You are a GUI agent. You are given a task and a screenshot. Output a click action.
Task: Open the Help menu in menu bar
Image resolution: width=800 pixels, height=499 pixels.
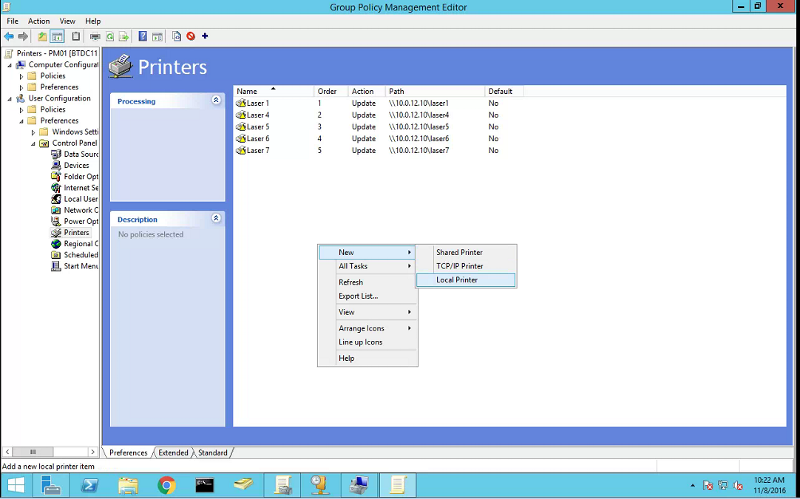(x=93, y=21)
